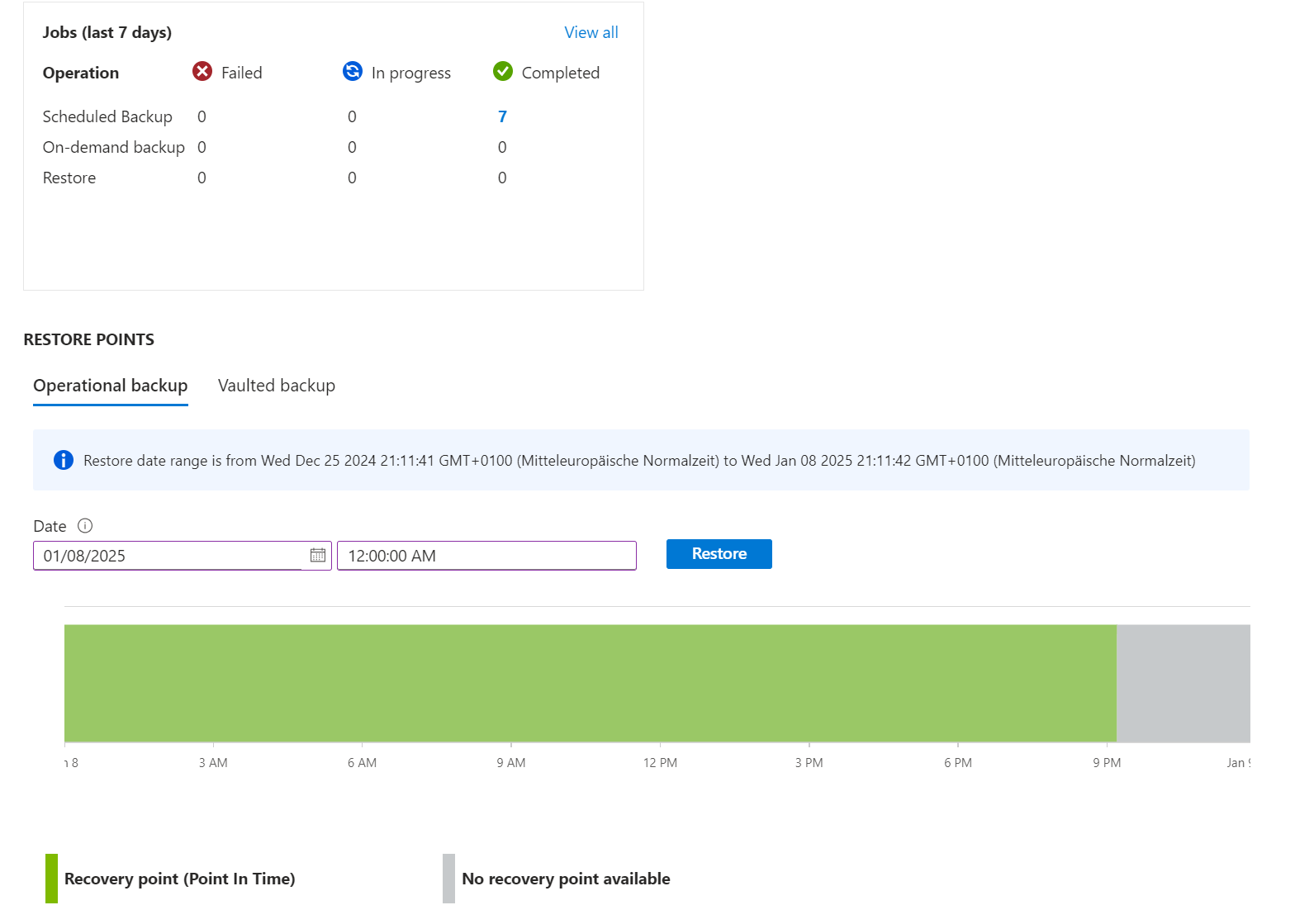The image size is (1295, 924).
Task: Click the 9 PM timeline axis label
Action: [1107, 763]
